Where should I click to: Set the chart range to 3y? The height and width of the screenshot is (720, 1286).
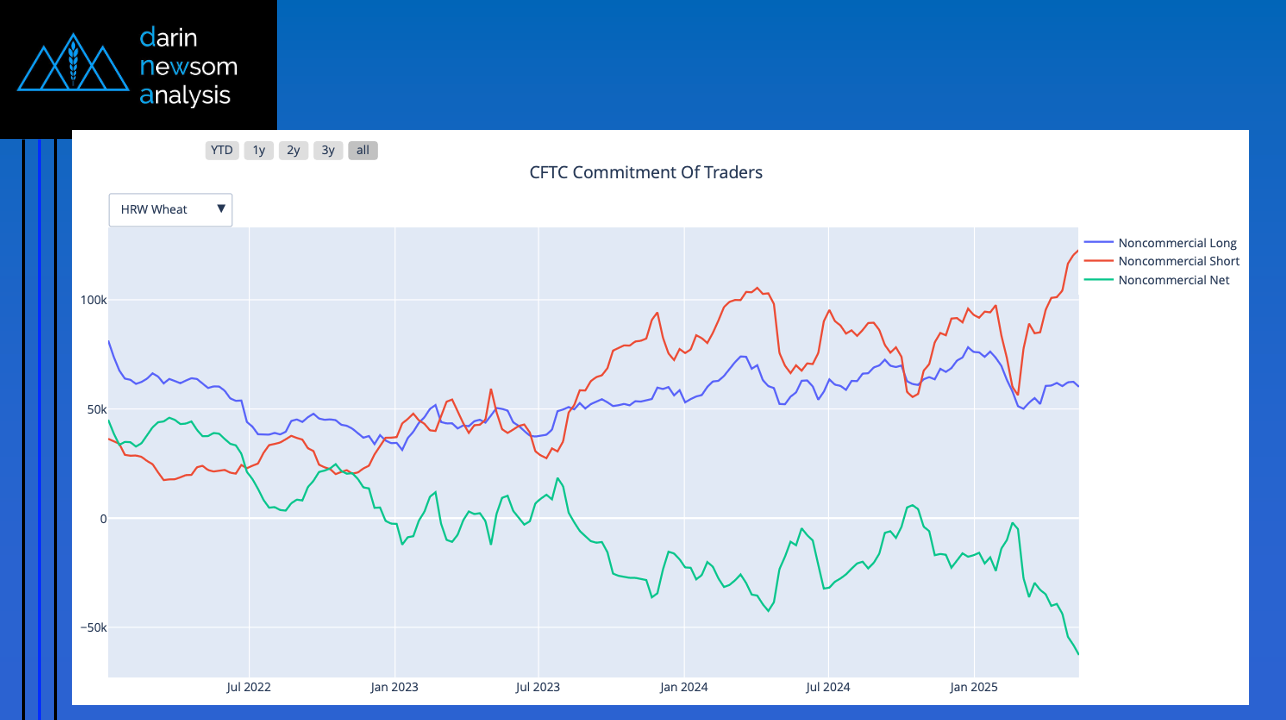(328, 150)
